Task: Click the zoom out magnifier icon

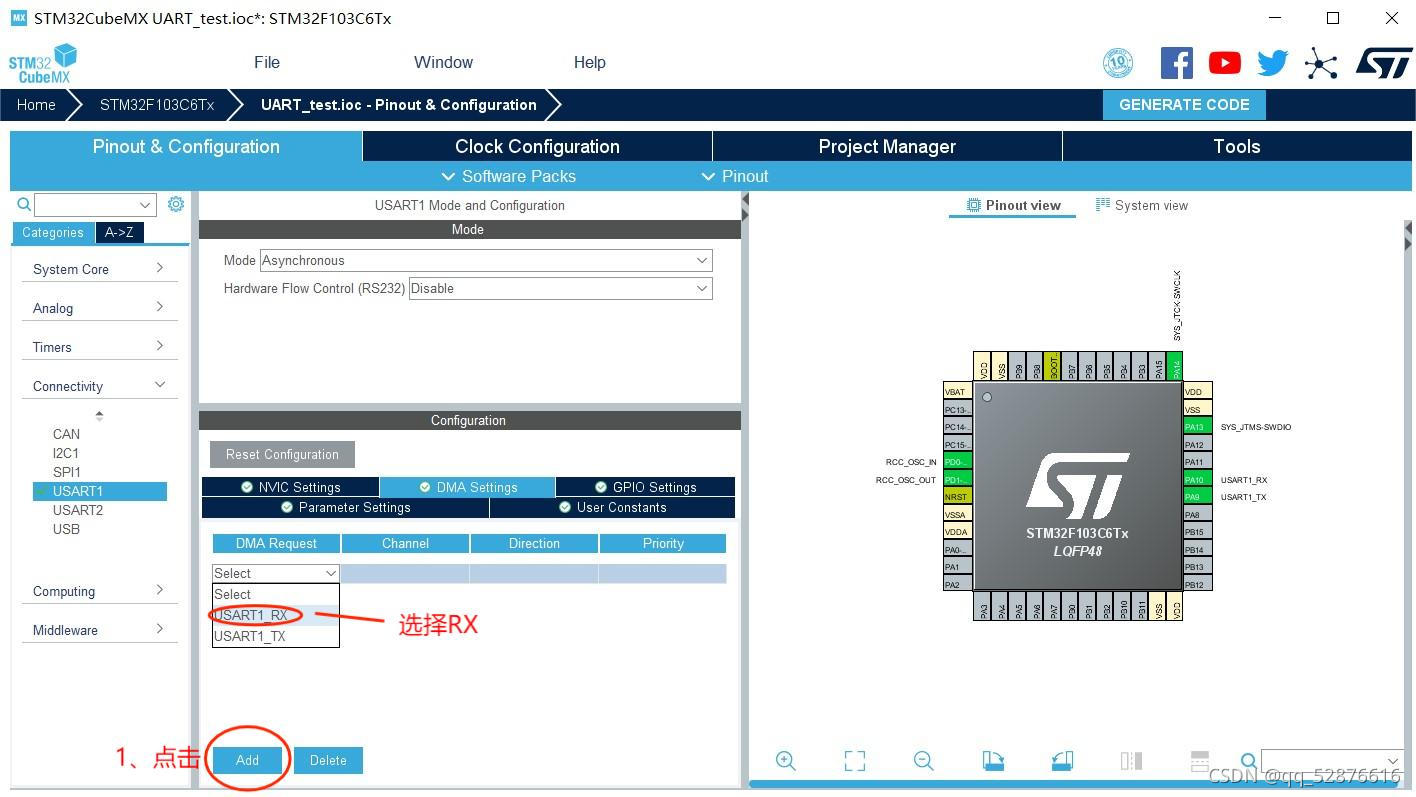Action: (924, 761)
